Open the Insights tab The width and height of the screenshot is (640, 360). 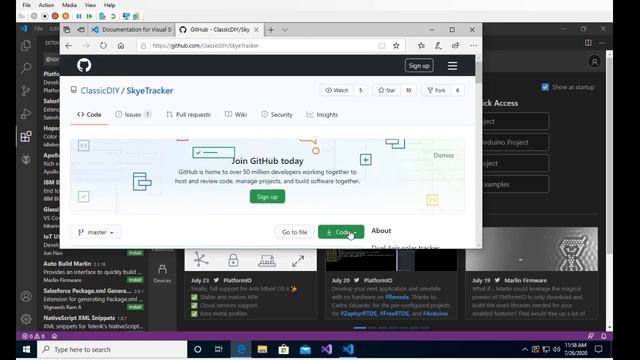pyautogui.click(x=322, y=115)
